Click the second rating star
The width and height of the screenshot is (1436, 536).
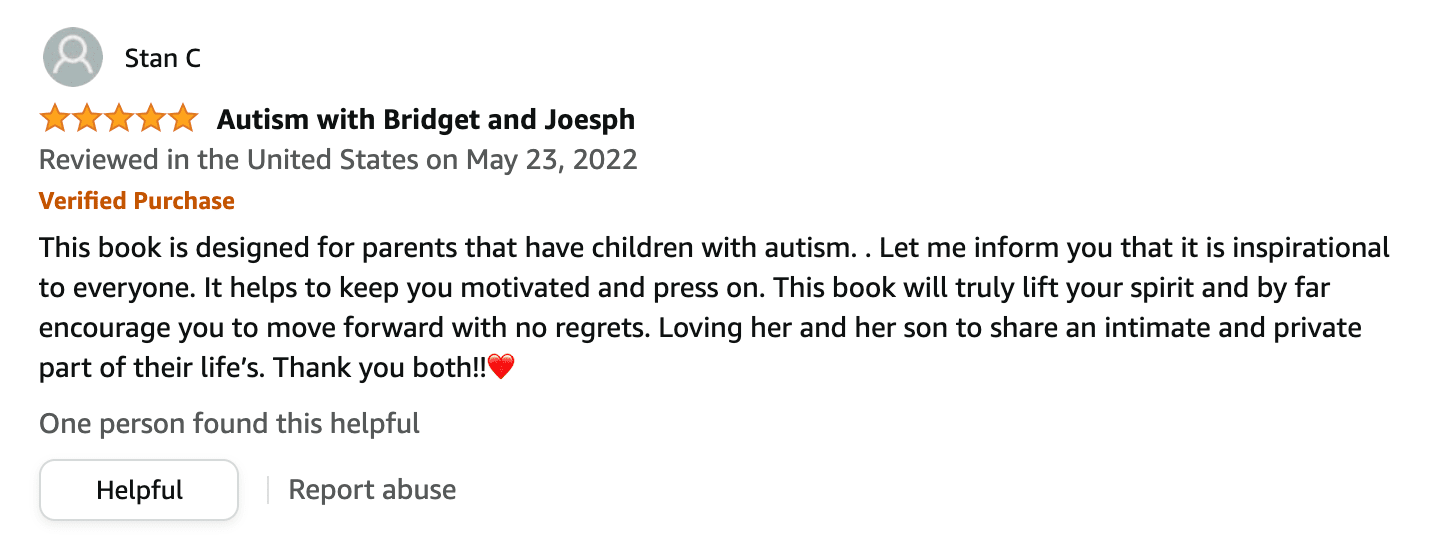click(87, 120)
